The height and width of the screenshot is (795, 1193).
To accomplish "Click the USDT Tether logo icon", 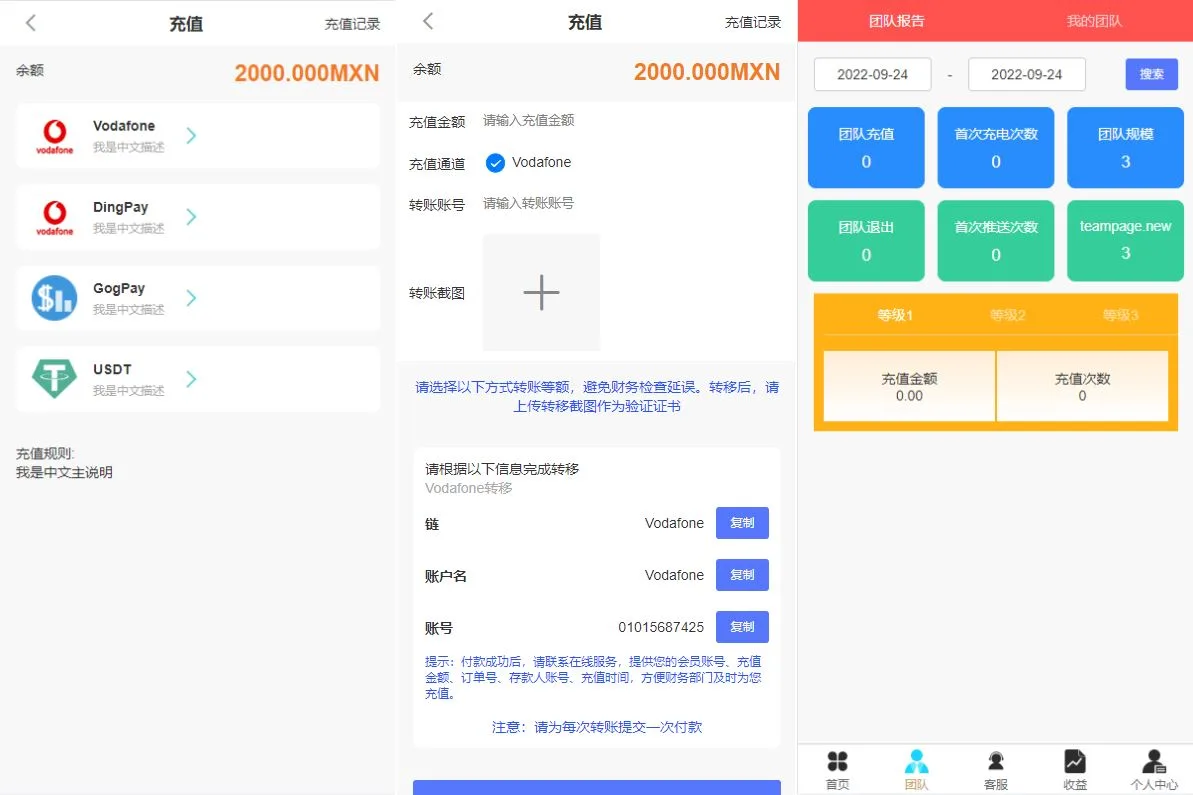I will click(x=54, y=379).
